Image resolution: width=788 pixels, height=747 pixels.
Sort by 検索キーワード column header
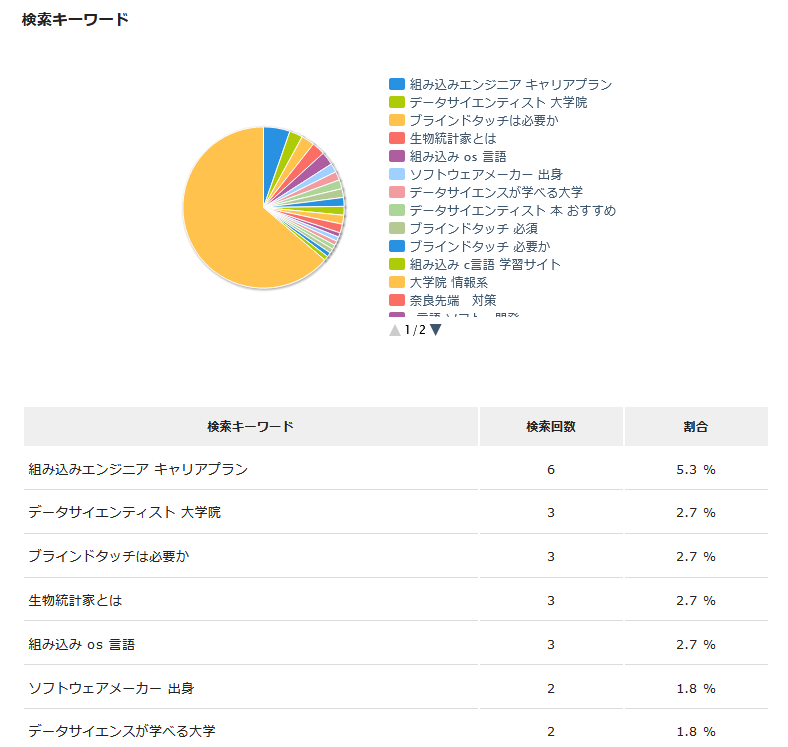[251, 427]
